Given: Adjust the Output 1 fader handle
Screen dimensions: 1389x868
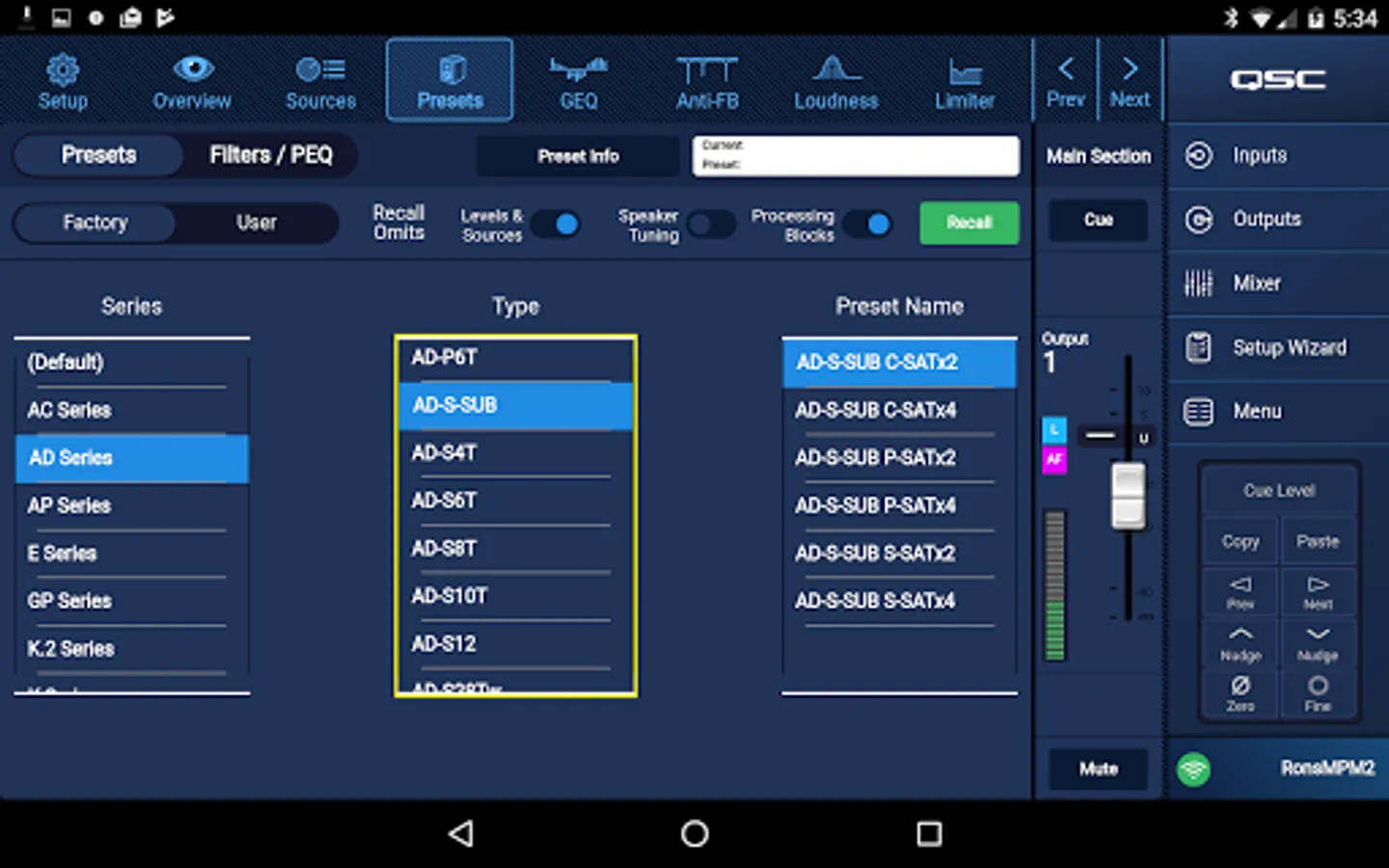Looking at the screenshot, I should pyautogui.click(x=1128, y=496).
